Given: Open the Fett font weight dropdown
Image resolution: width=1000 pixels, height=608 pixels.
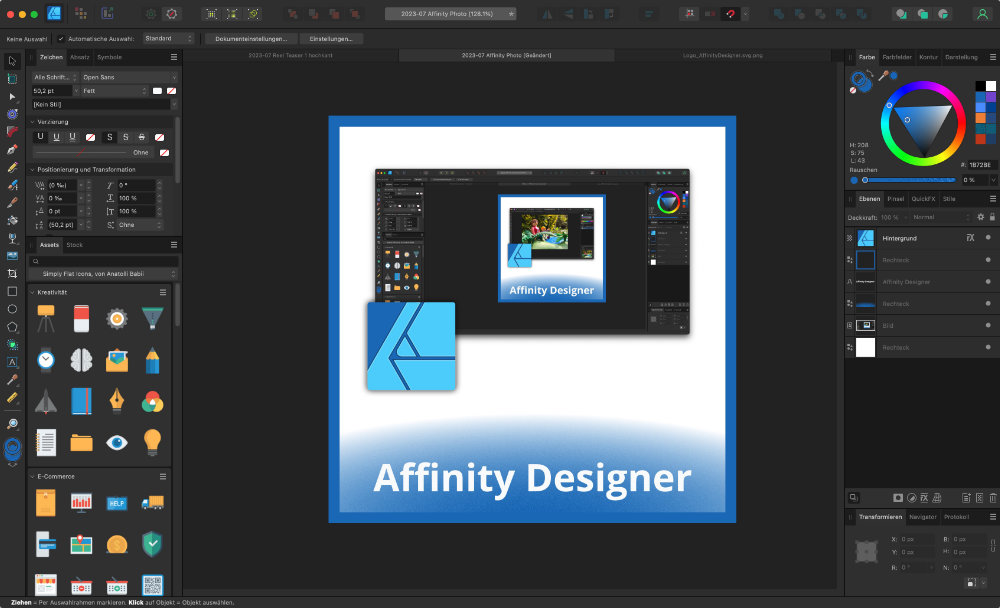Looking at the screenshot, I should 115,91.
